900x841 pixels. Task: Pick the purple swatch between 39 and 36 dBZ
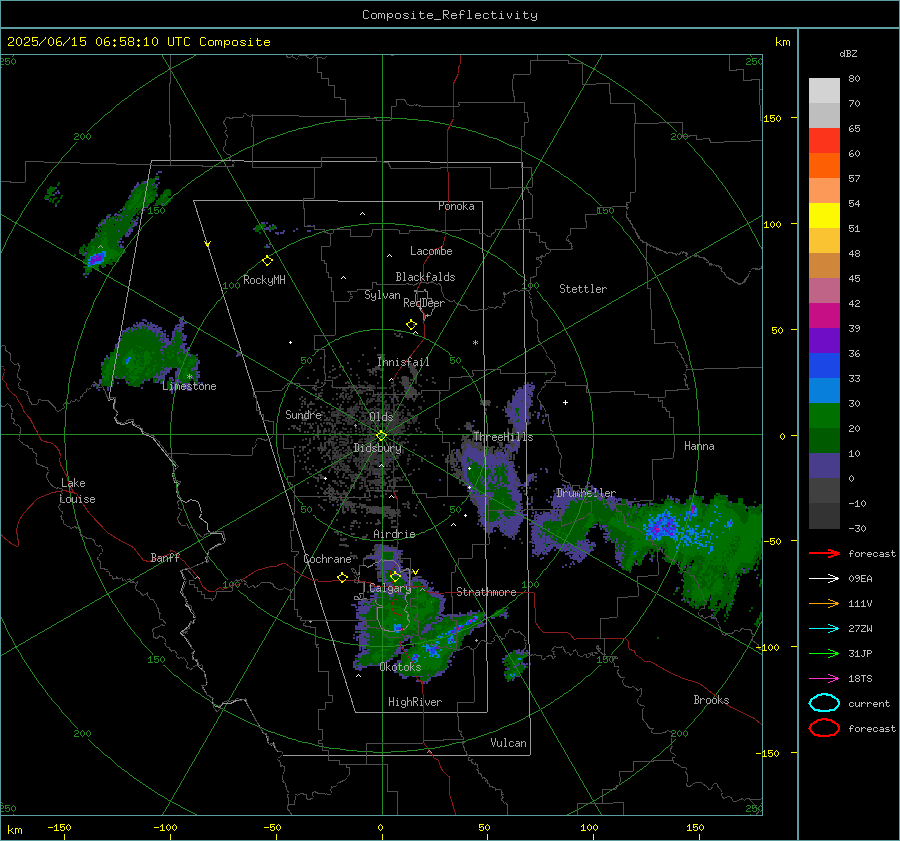point(824,341)
